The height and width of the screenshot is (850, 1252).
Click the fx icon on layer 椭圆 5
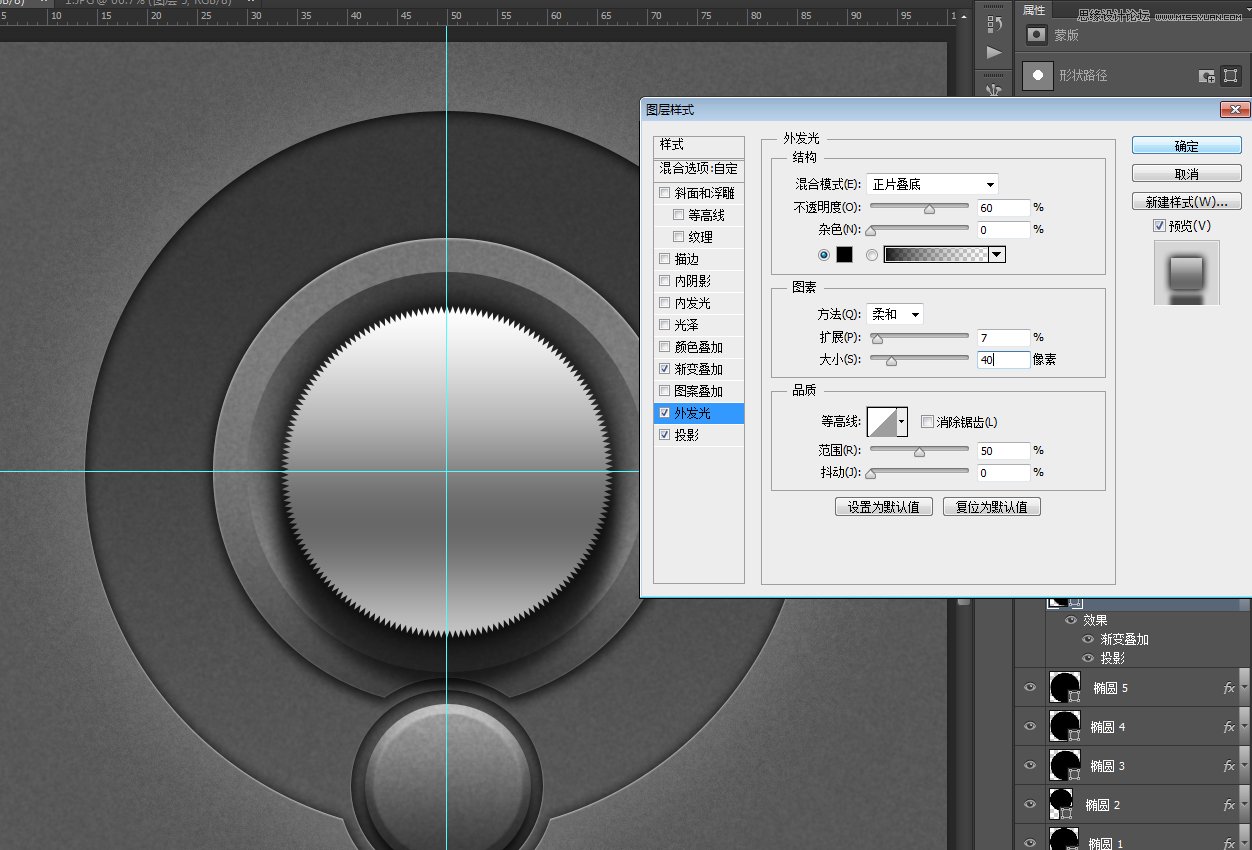[1229, 688]
